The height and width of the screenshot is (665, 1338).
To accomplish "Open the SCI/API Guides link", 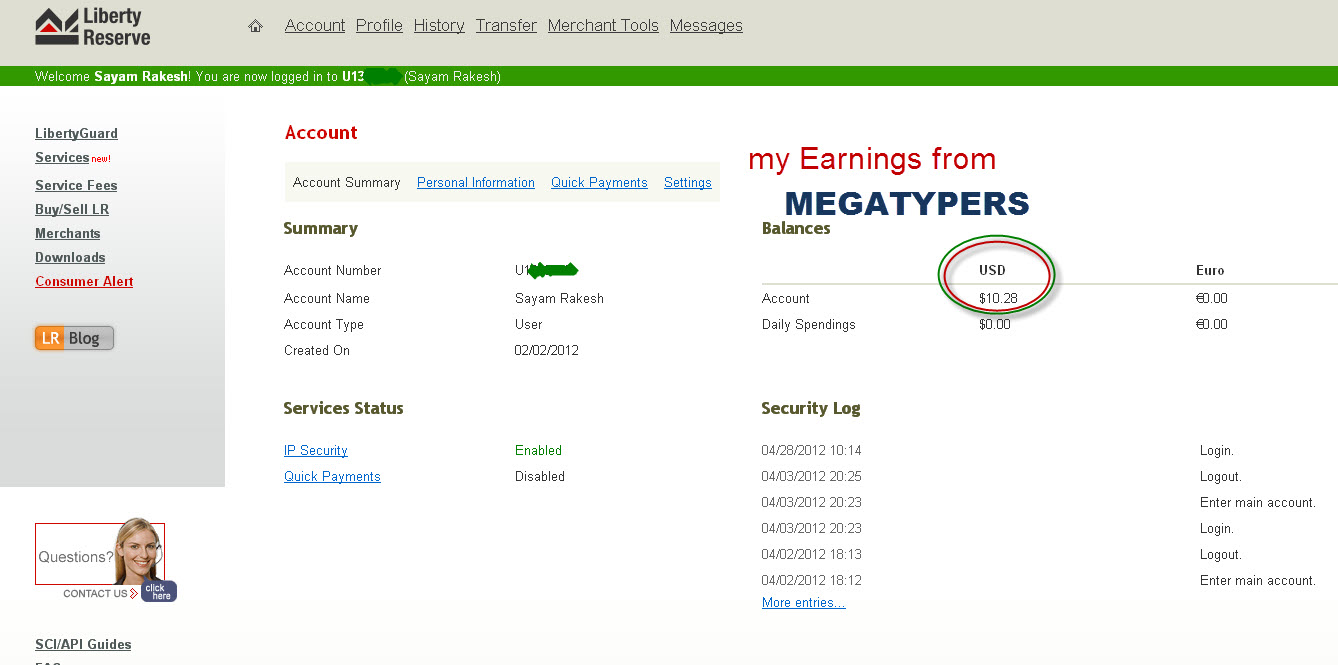I will pyautogui.click(x=83, y=644).
